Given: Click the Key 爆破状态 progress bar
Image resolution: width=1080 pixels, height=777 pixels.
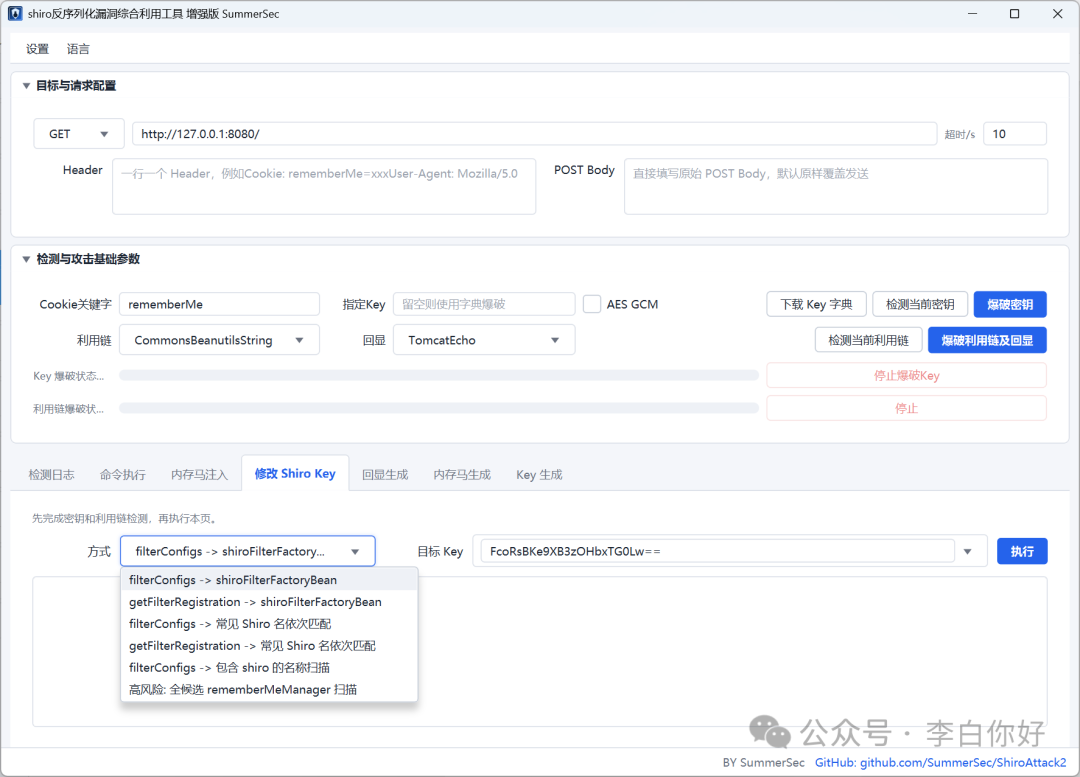Looking at the screenshot, I should tap(439, 375).
